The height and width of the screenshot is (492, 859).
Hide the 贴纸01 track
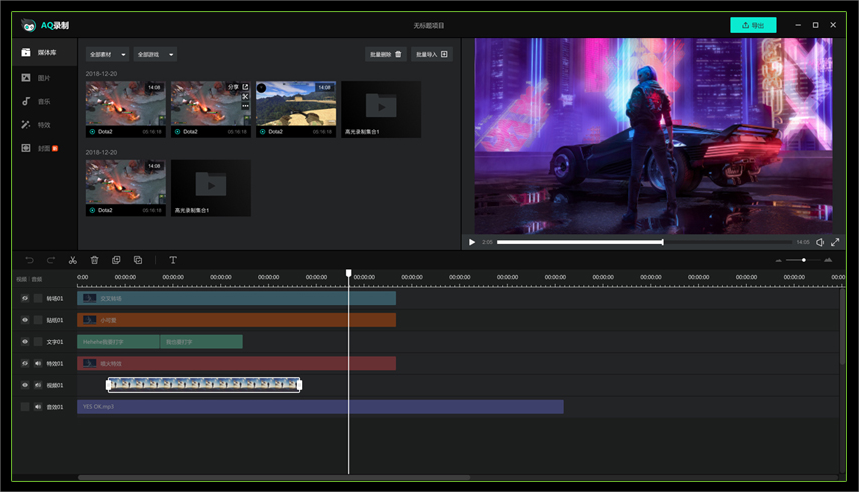[25, 320]
